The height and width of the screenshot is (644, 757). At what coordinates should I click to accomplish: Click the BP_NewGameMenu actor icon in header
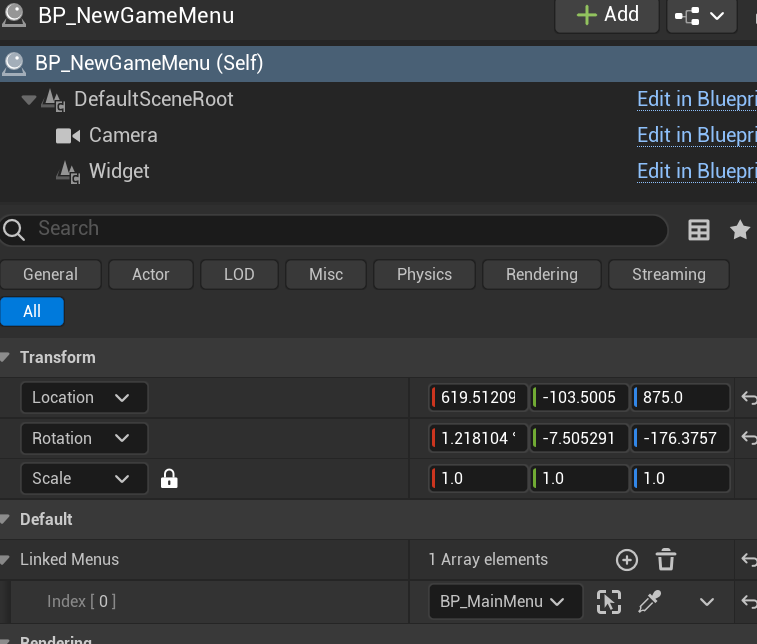(14, 15)
